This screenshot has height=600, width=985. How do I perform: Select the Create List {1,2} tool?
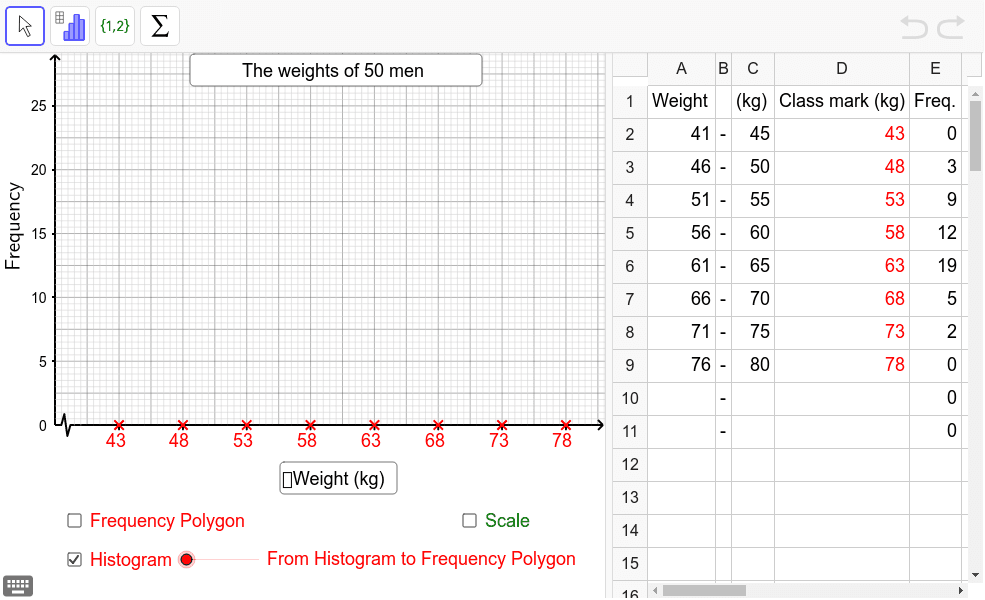(x=115, y=26)
